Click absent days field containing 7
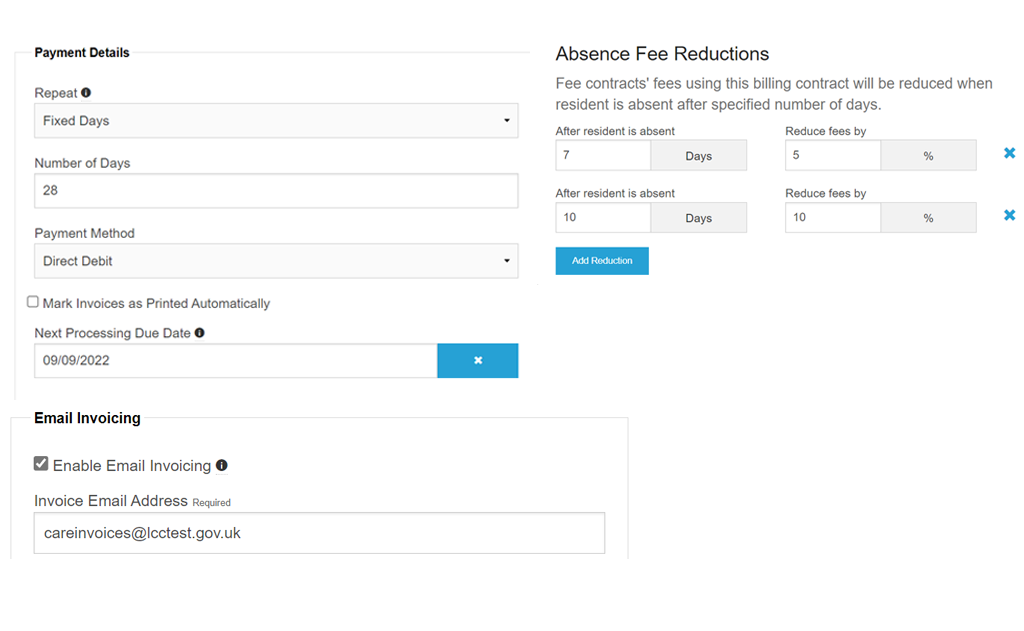This screenshot has width=1024, height=631. click(x=603, y=155)
